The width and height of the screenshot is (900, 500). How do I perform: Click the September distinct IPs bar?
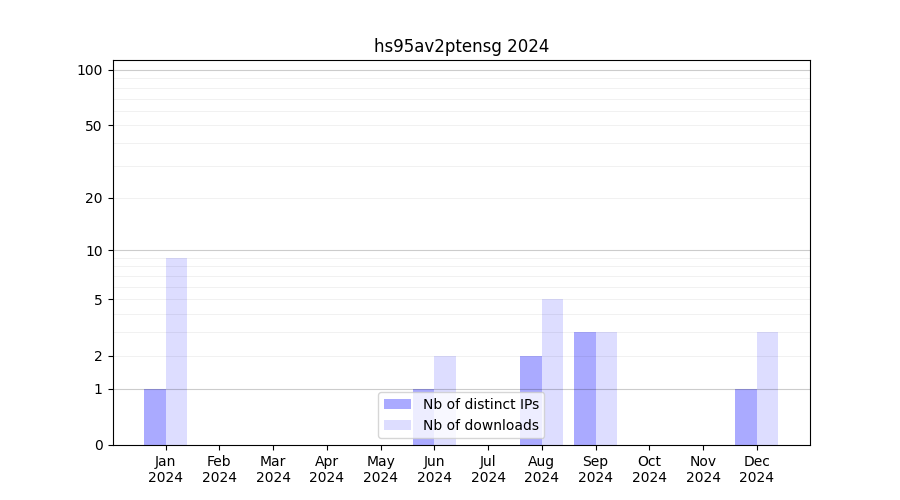585,388
